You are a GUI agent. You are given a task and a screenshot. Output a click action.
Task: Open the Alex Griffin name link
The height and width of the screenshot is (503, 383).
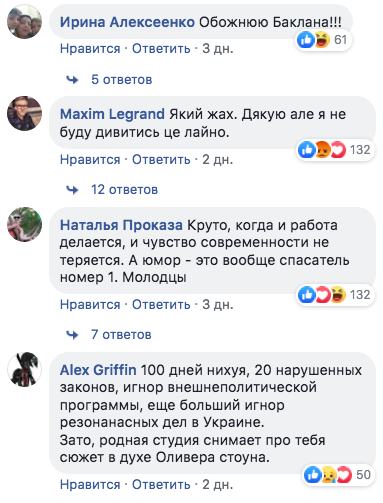pyautogui.click(x=98, y=370)
